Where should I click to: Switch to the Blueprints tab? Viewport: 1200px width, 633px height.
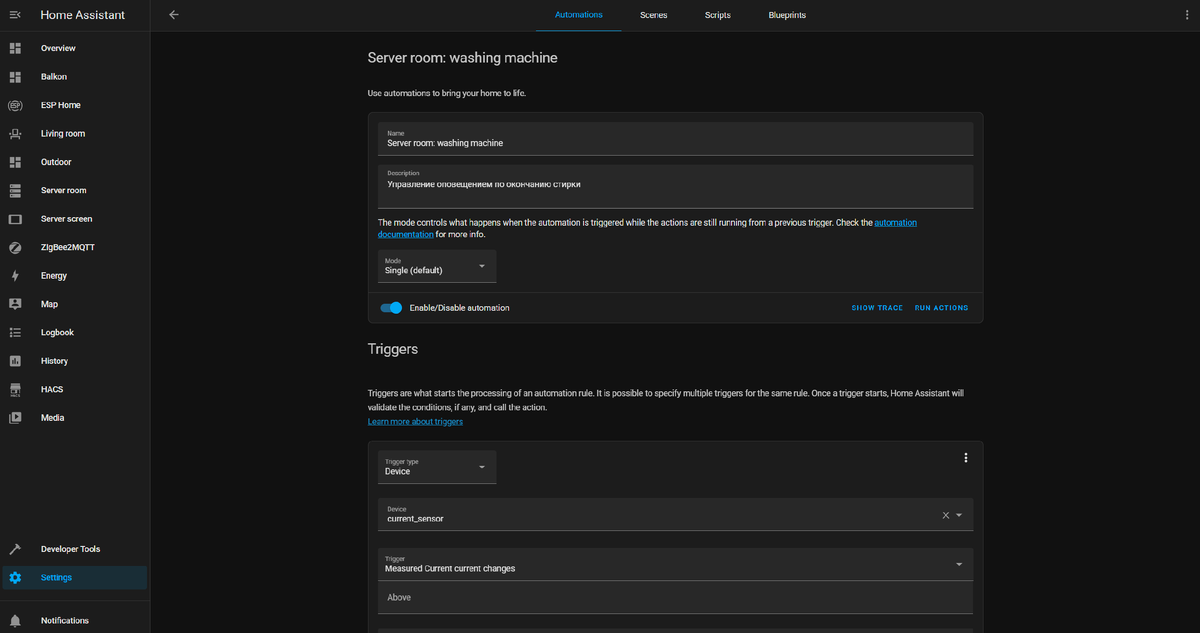point(787,15)
